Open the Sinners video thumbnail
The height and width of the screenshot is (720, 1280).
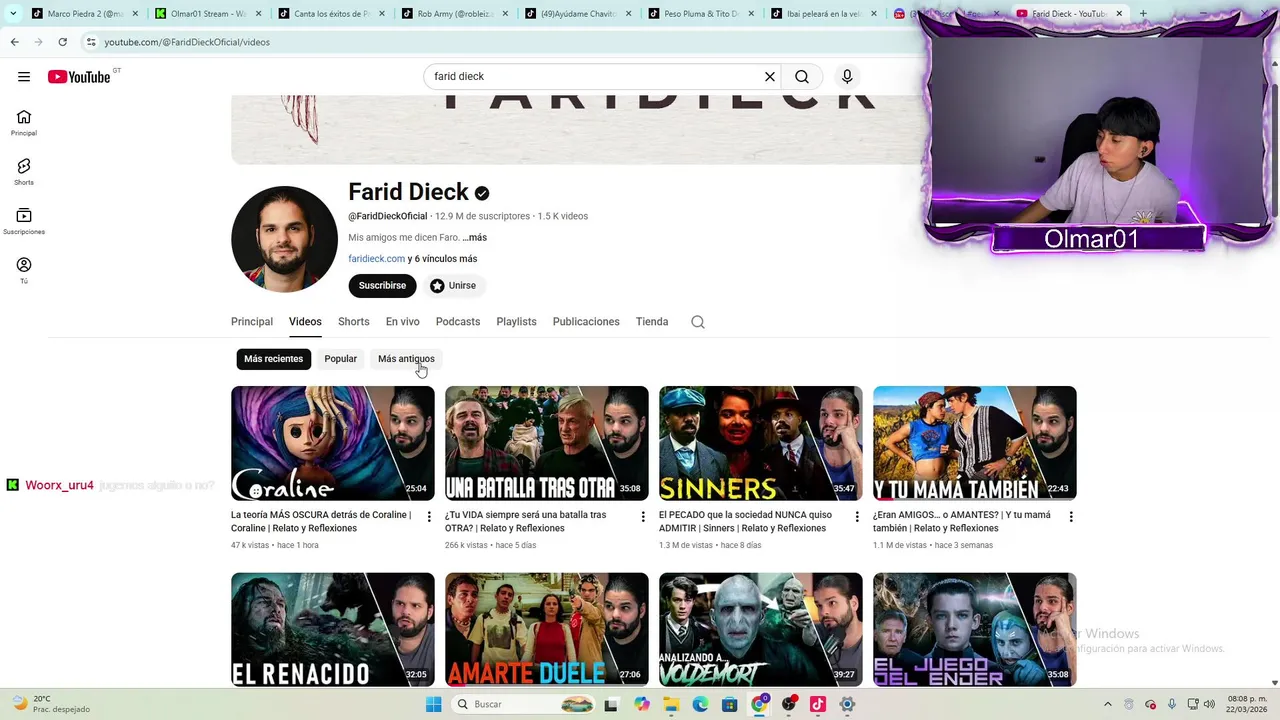[x=761, y=443]
